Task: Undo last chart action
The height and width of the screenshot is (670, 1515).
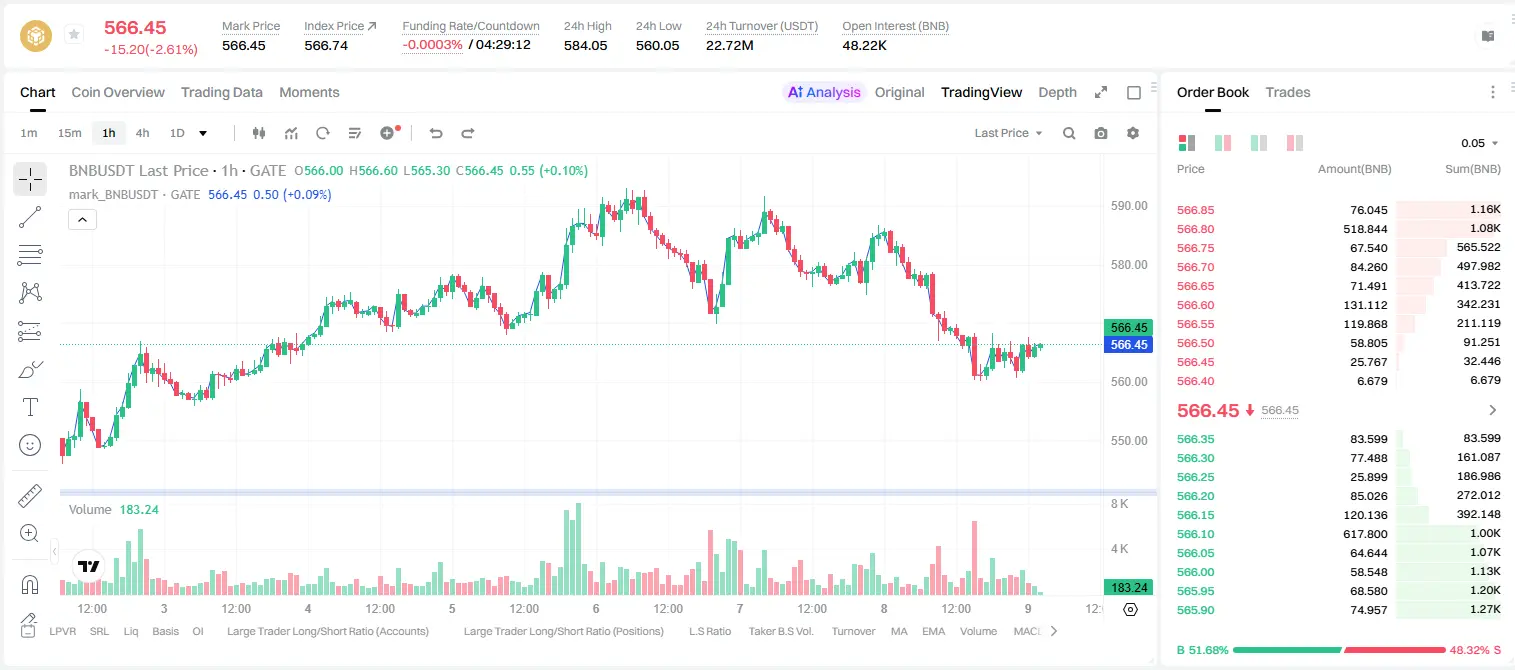Action: (435, 133)
